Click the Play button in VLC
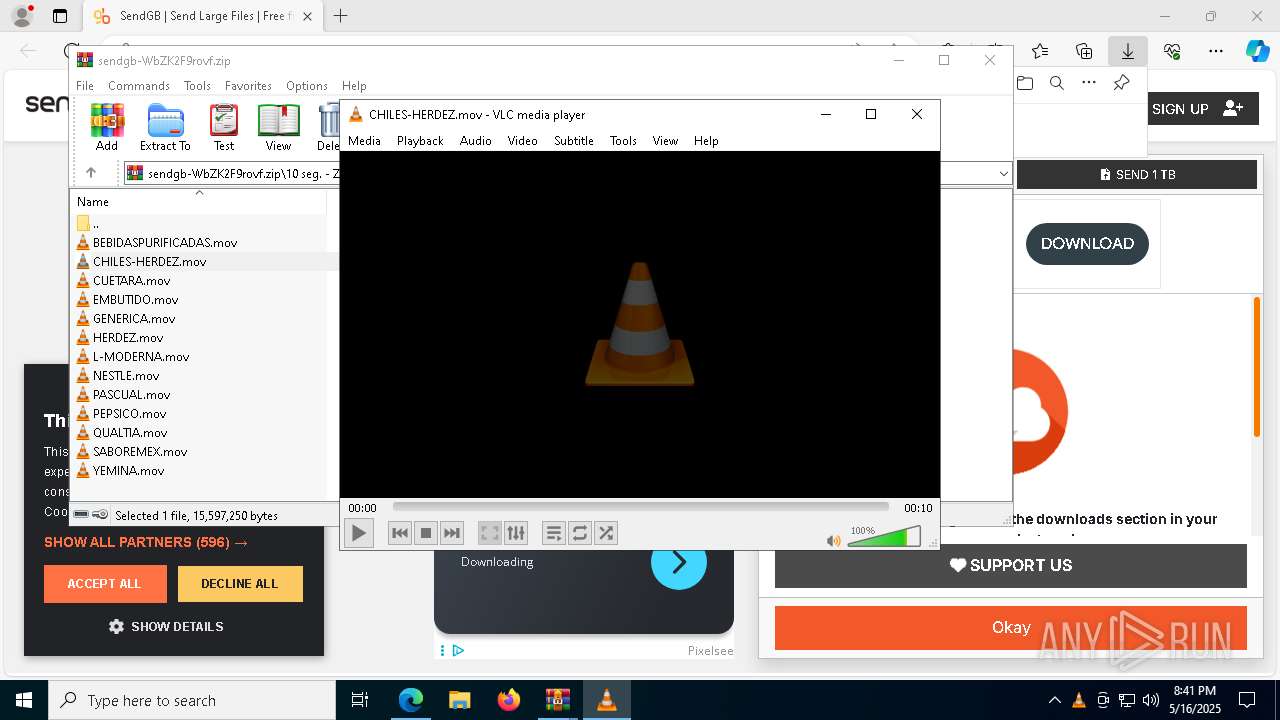The height and width of the screenshot is (720, 1280). point(358,533)
